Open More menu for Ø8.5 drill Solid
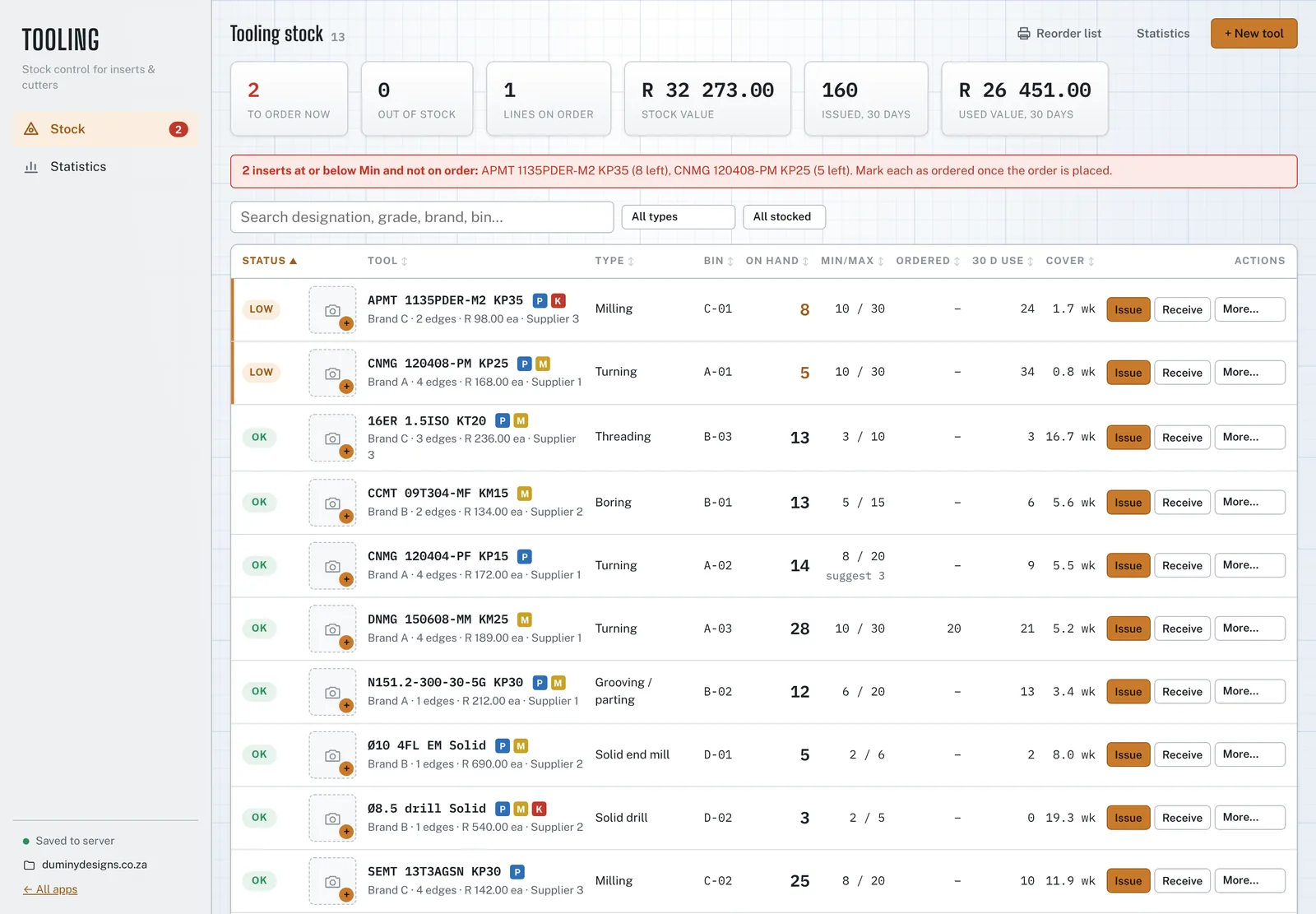 [x=1249, y=818]
